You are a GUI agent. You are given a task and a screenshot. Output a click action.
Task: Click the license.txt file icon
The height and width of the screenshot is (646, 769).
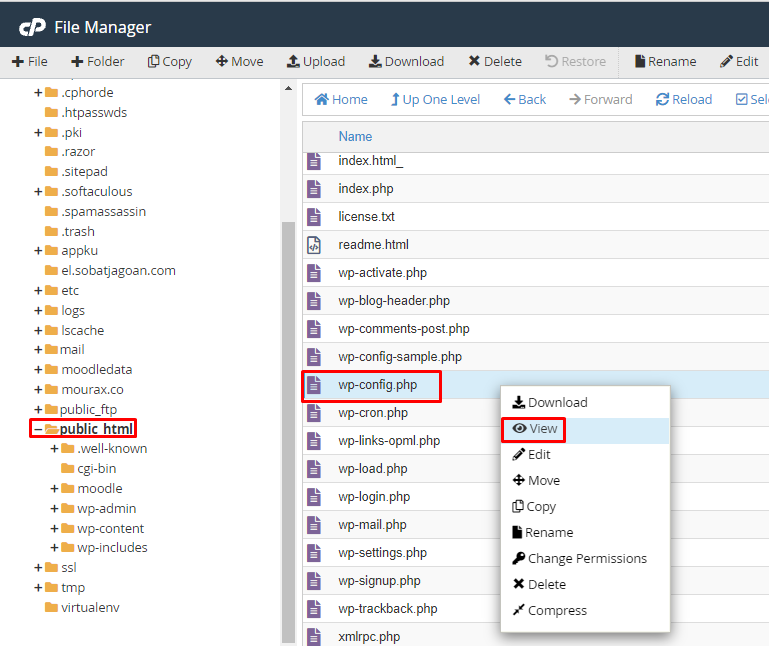coord(314,217)
